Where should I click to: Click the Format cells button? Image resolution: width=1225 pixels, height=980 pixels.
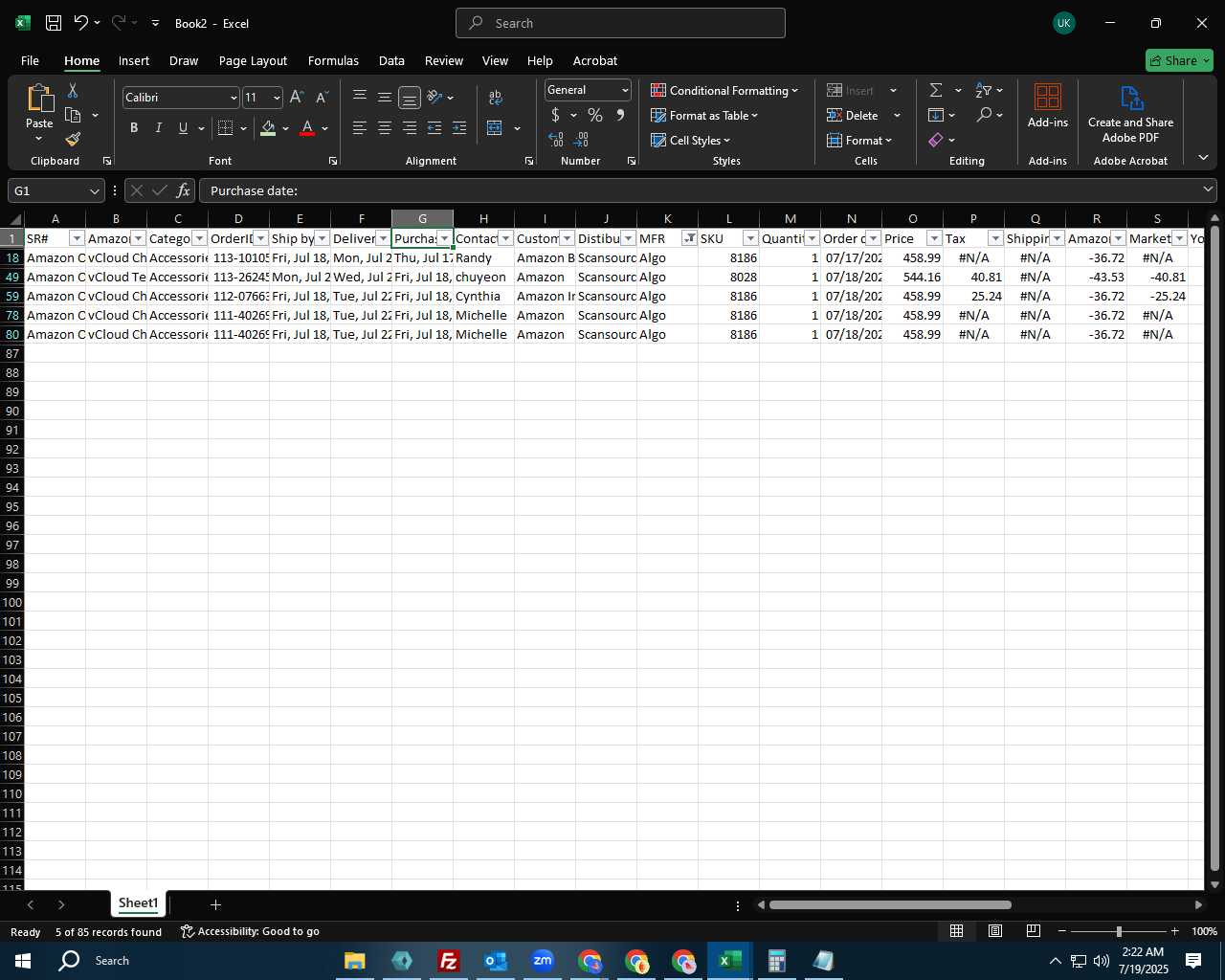(859, 140)
